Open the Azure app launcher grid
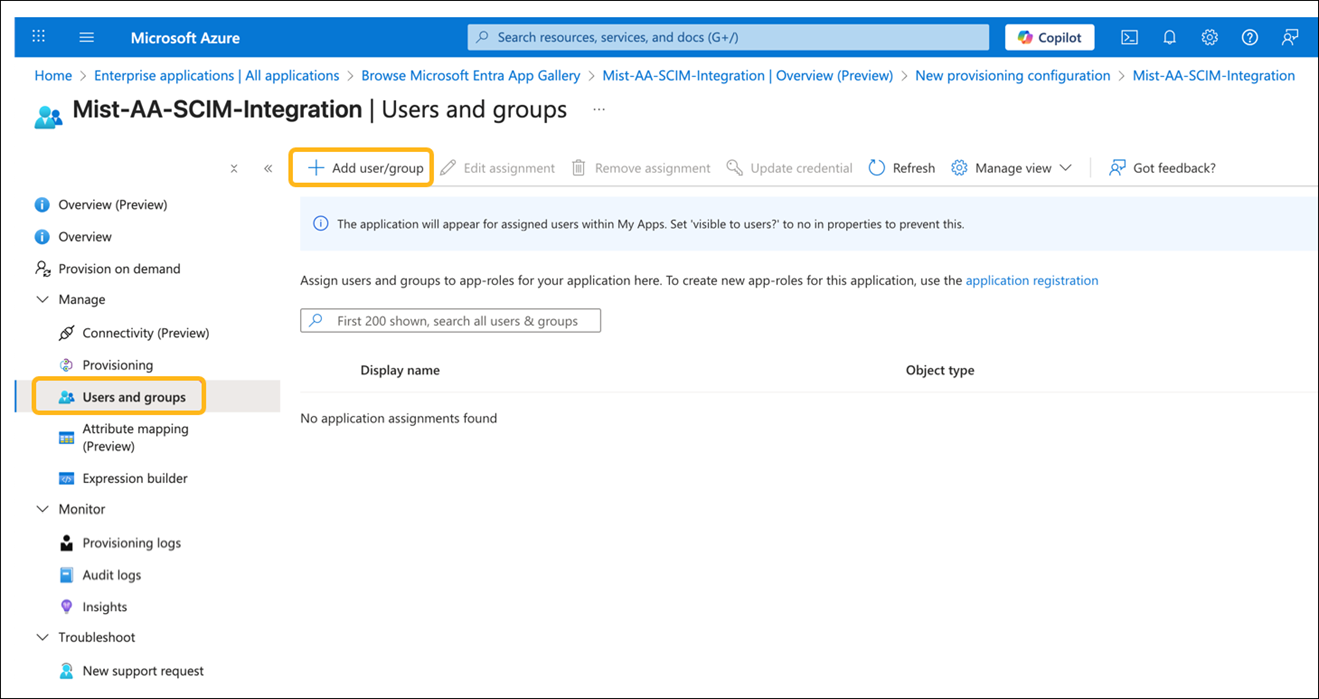This screenshot has width=1319, height=699. coord(38,36)
